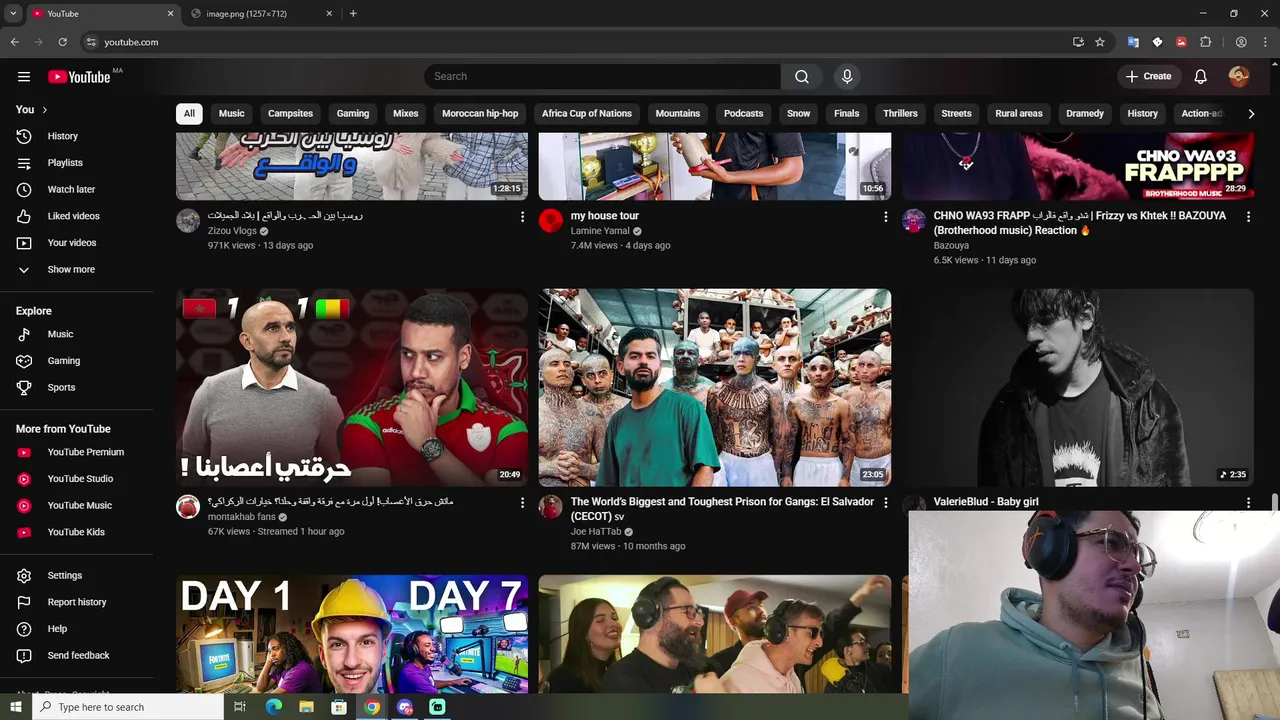Select the Music filter chip
The height and width of the screenshot is (720, 1280).
(231, 114)
